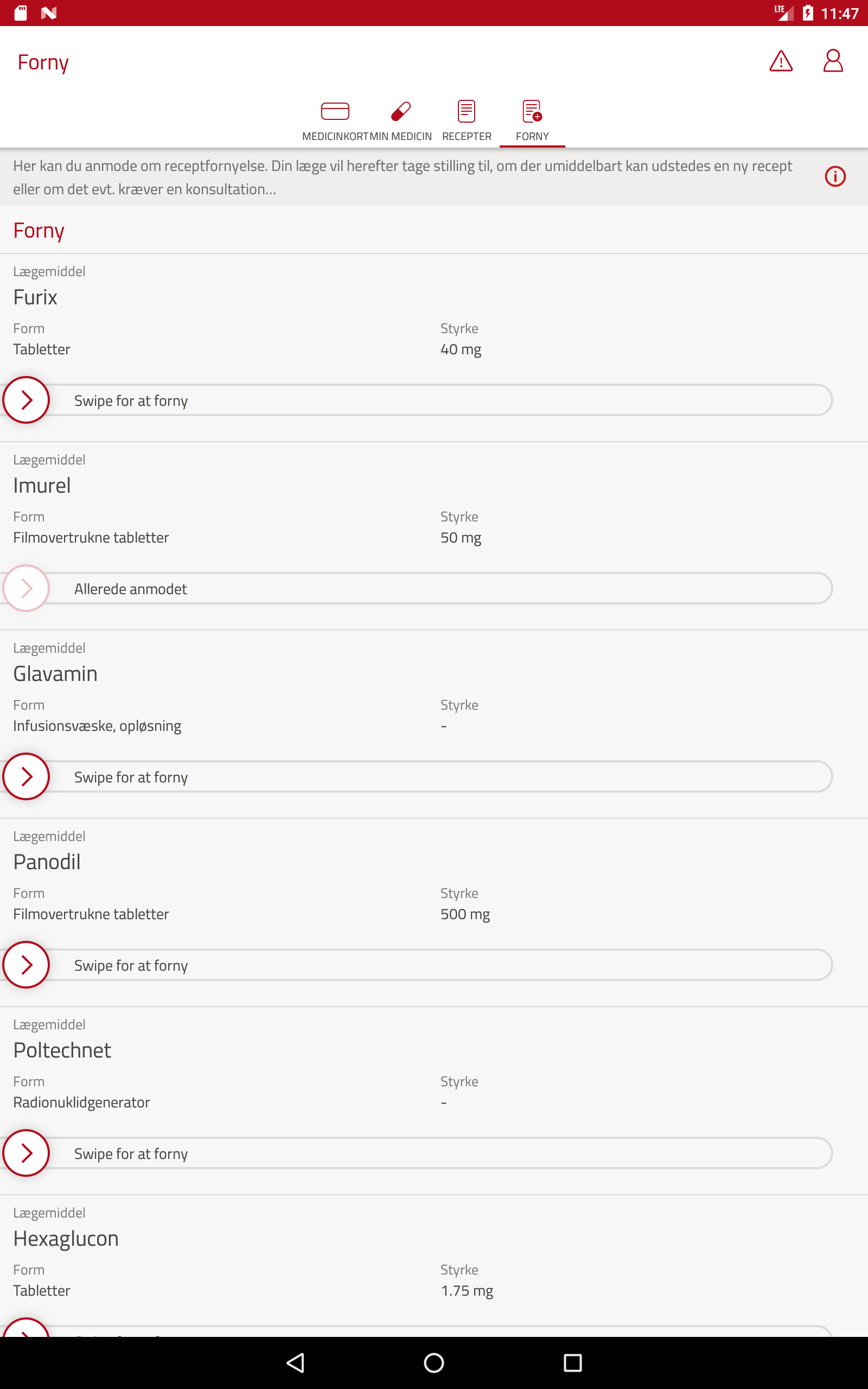
Task: Tap Swipe for at forny under Panodil
Action: [131, 965]
